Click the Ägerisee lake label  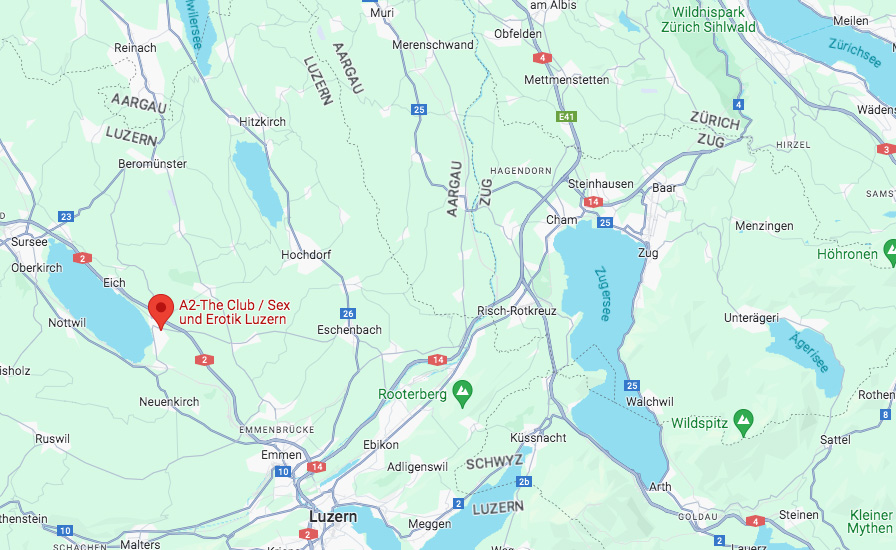pos(810,353)
